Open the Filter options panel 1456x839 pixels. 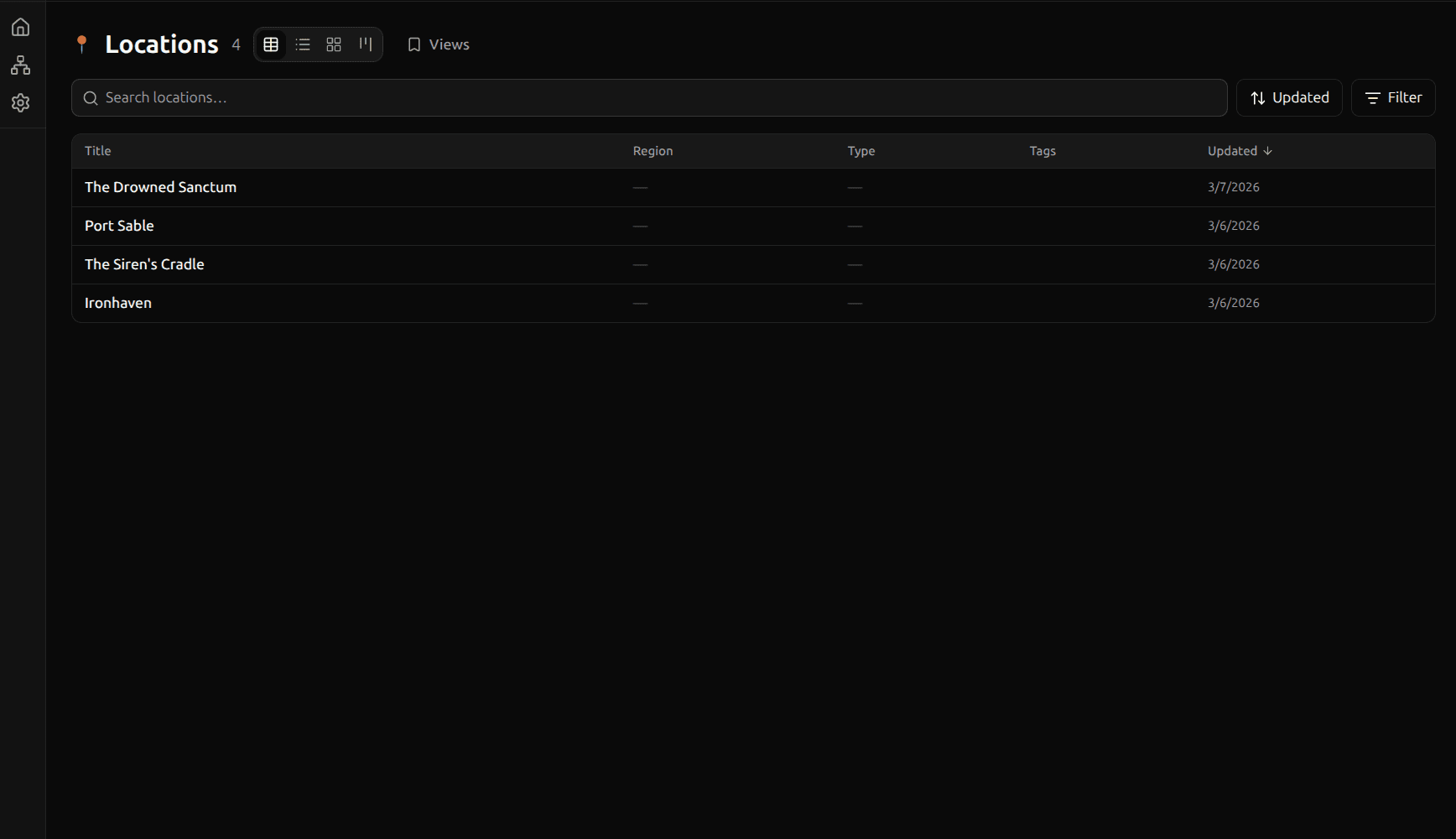[x=1392, y=97]
